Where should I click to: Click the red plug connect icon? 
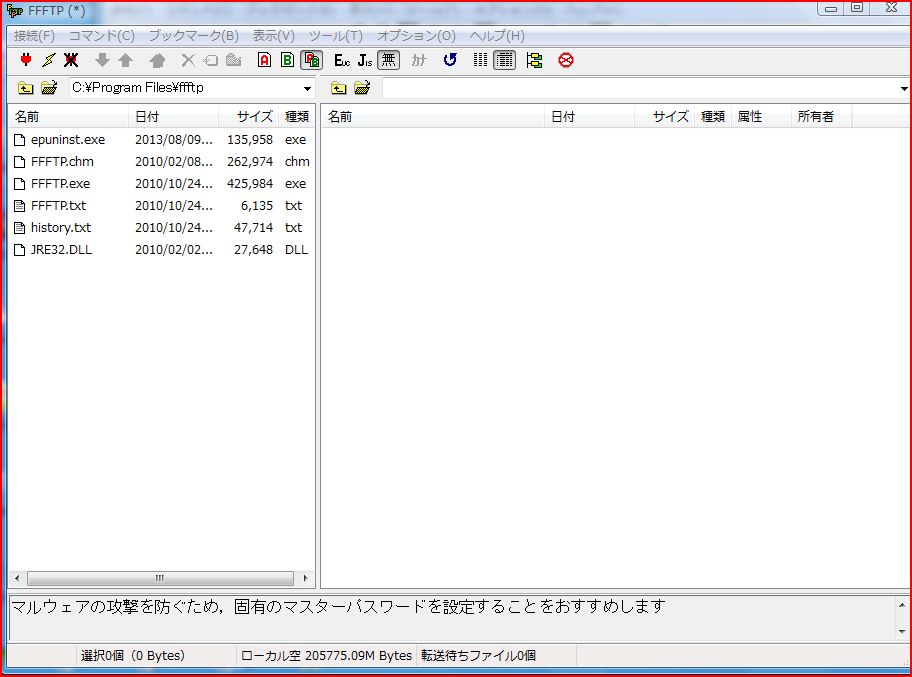(x=26, y=60)
